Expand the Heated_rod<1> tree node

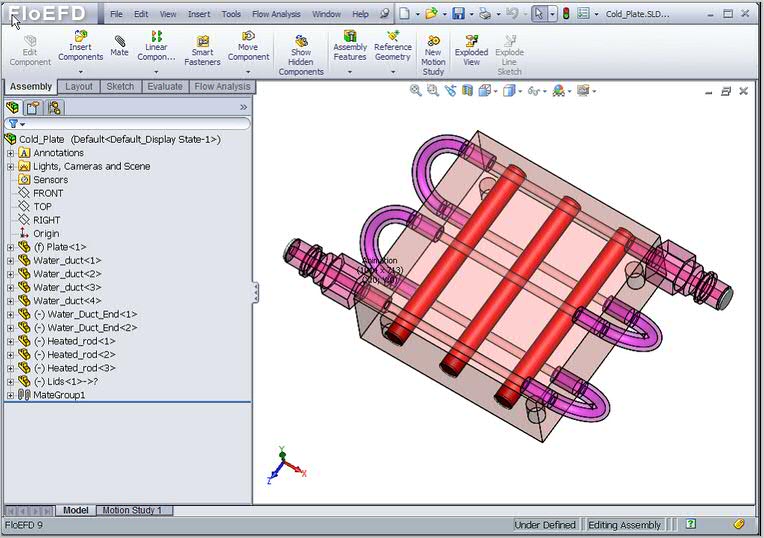(10, 341)
